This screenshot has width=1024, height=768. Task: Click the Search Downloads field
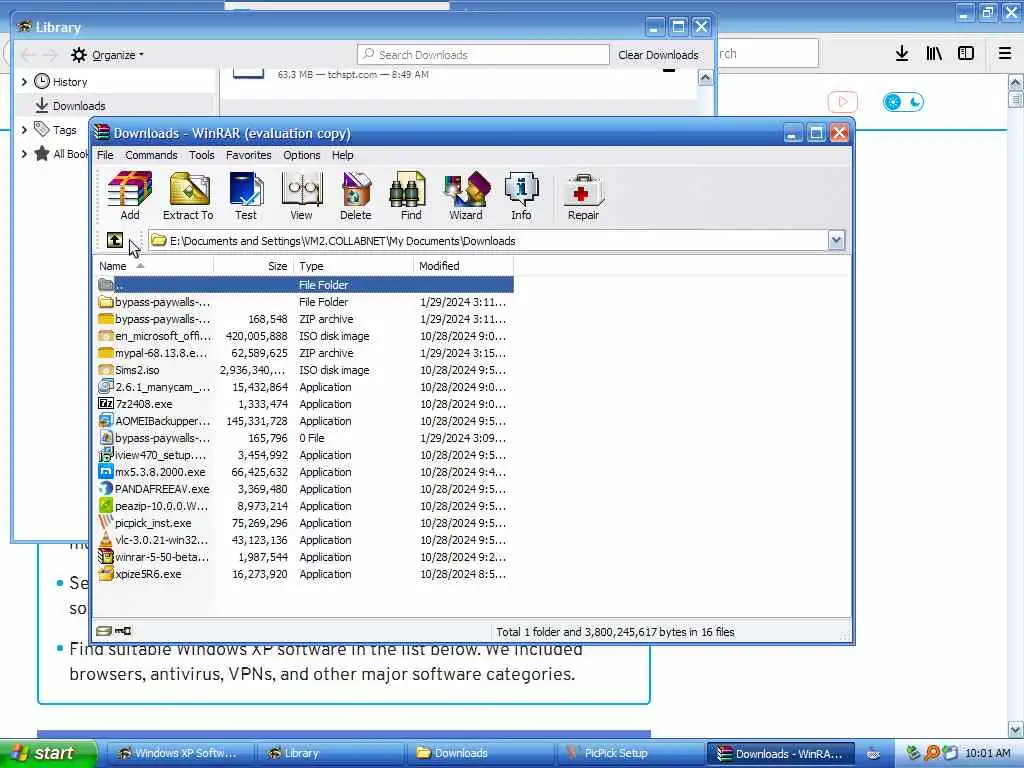[x=483, y=55]
